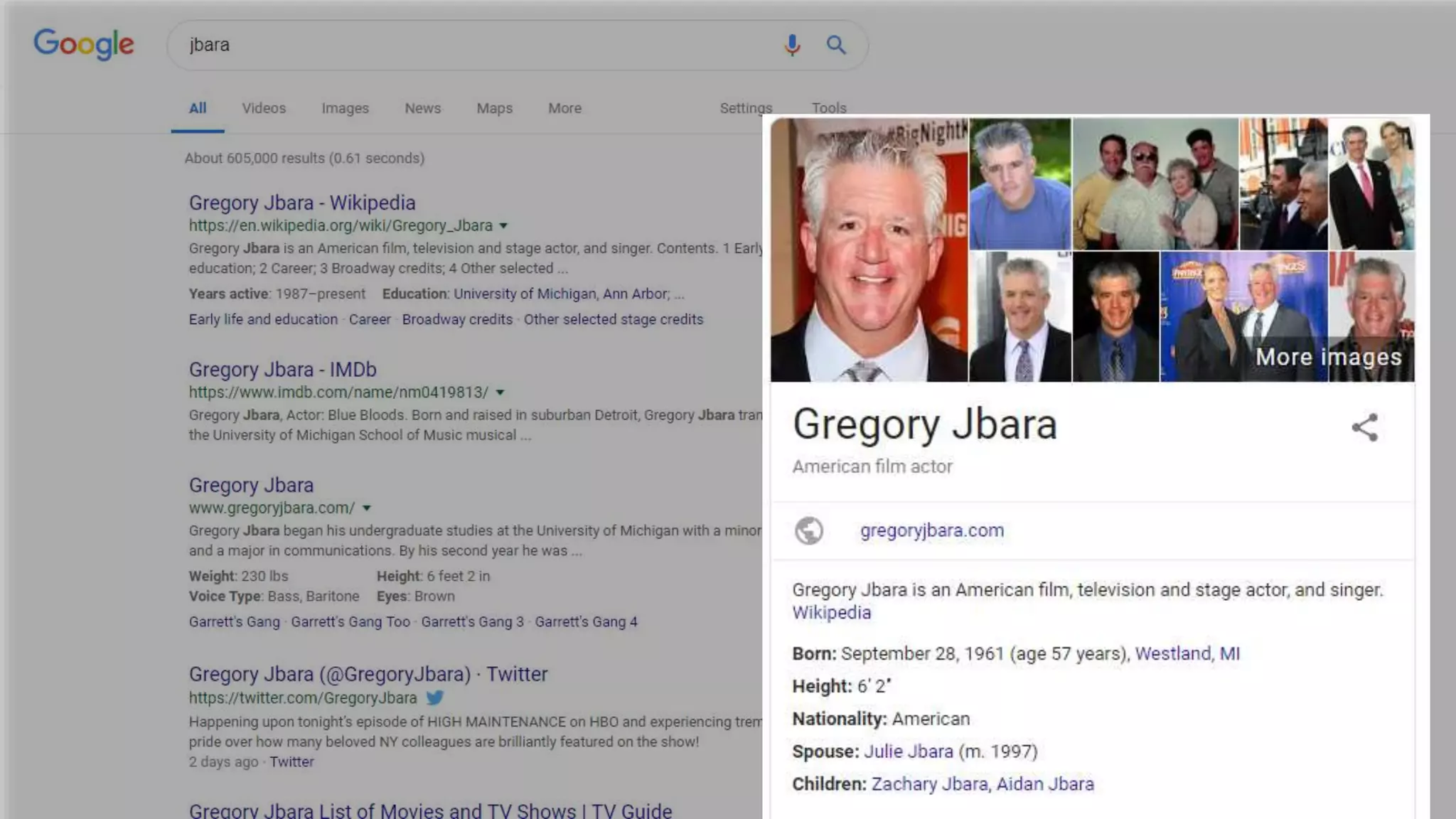Open the Tools menu item
1456x819 pixels.
(x=829, y=108)
